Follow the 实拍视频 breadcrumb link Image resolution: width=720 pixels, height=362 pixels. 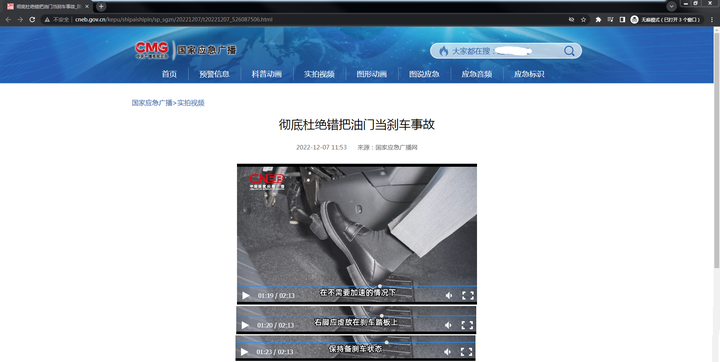pyautogui.click(x=191, y=103)
